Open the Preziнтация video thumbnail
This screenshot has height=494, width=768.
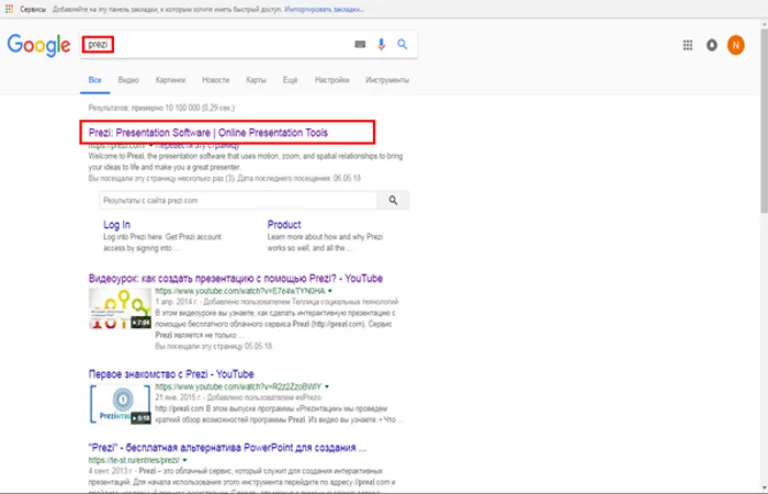pyautogui.click(x=120, y=404)
